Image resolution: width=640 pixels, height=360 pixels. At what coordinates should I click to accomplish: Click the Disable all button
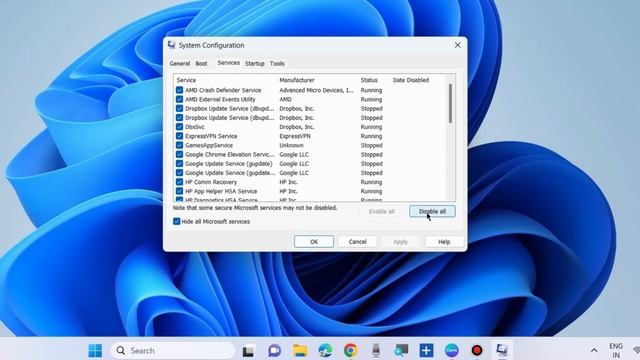point(432,211)
